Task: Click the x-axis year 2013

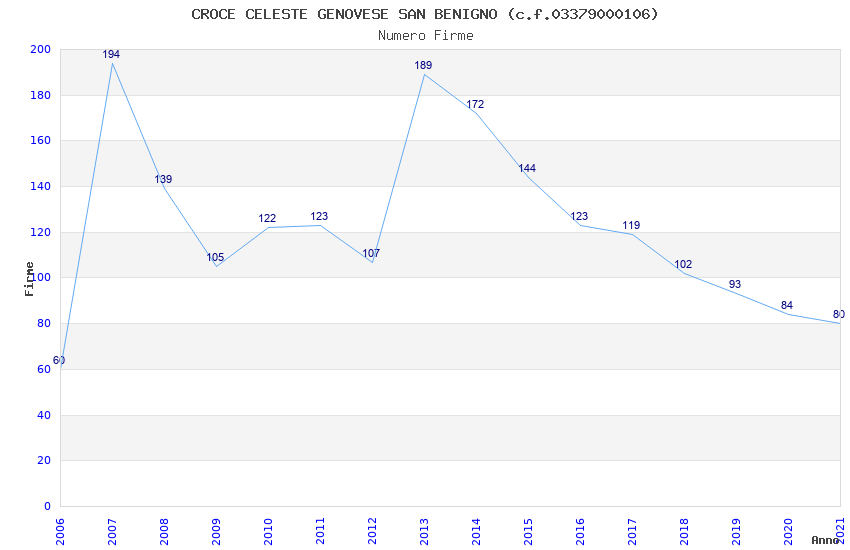Action: (424, 531)
